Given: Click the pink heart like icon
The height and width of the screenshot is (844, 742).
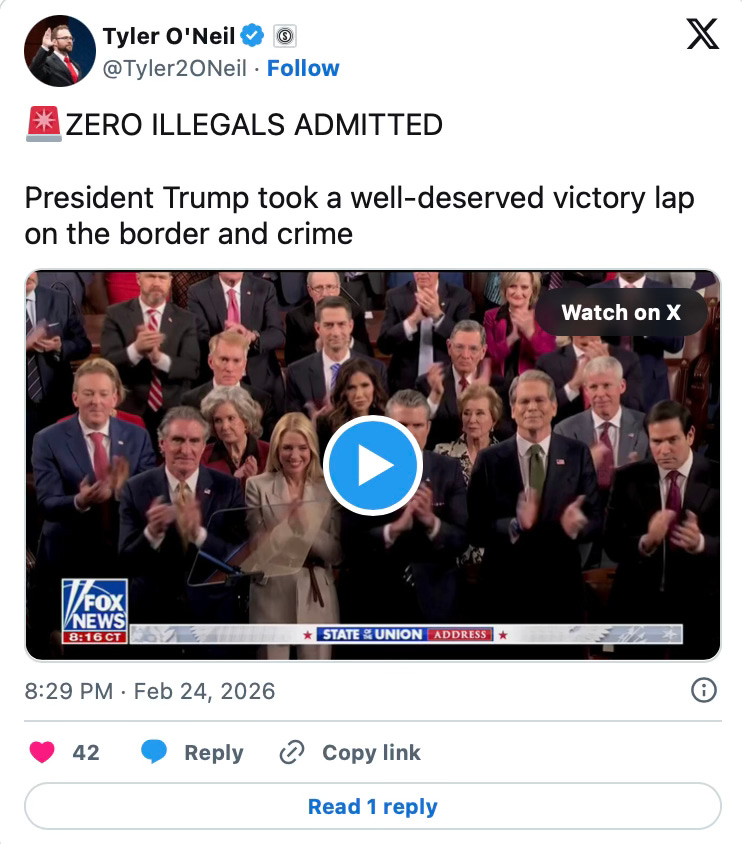Looking at the screenshot, I should coord(42,752).
